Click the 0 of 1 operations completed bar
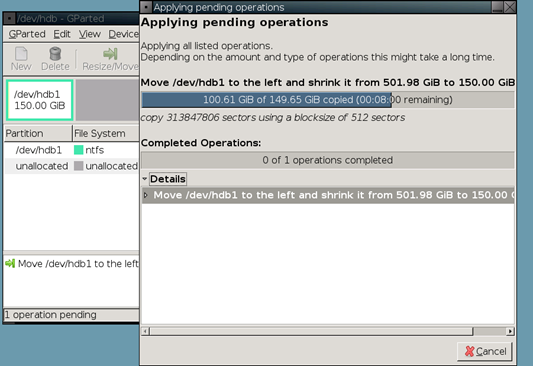 pyautogui.click(x=328, y=160)
